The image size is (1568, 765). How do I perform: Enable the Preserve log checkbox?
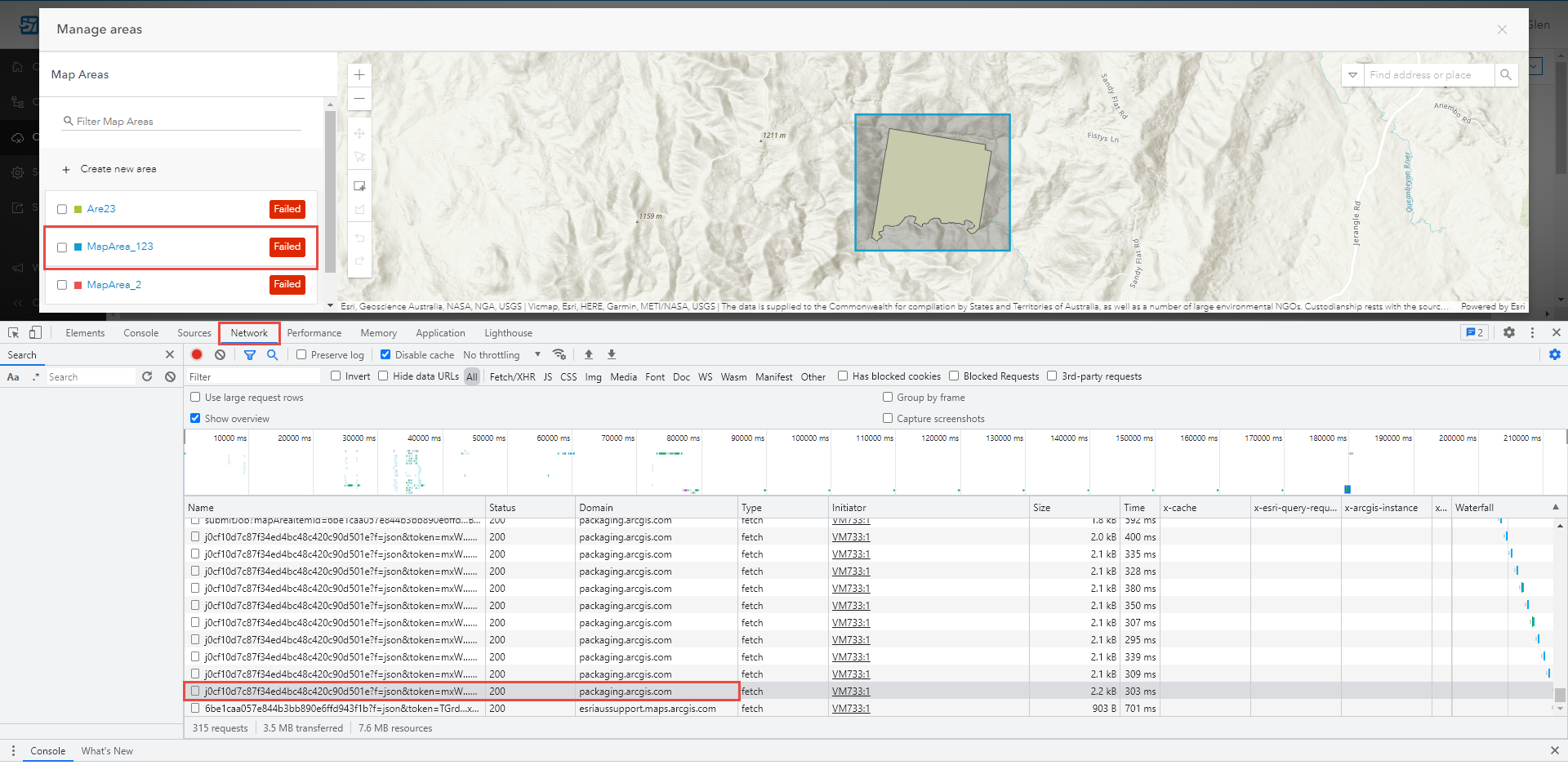(x=301, y=354)
